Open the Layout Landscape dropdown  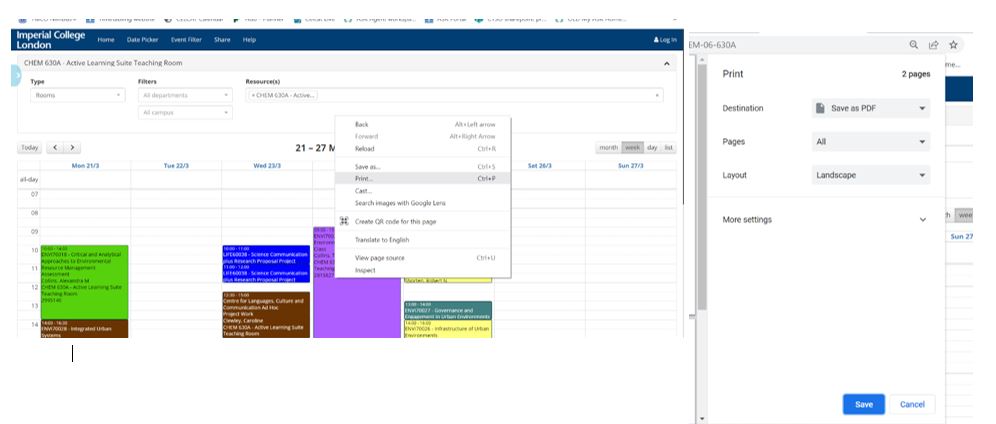[x=871, y=175]
